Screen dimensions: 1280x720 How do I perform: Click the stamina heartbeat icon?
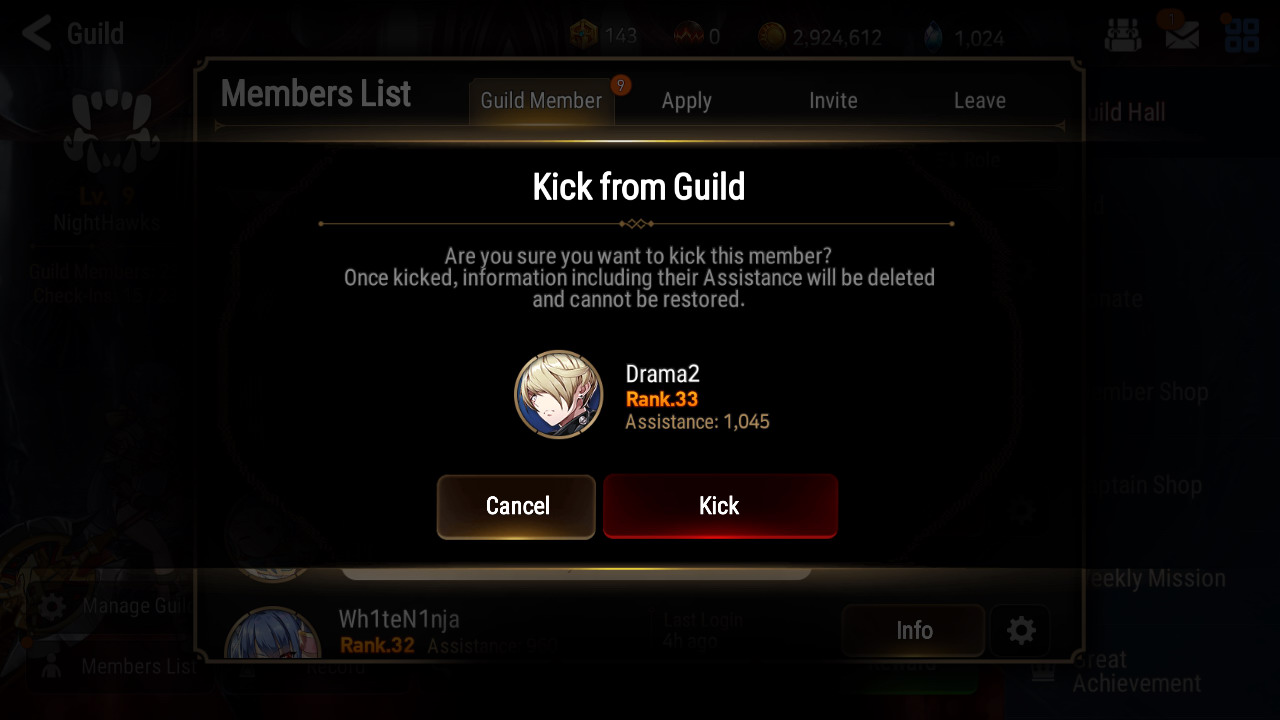[x=687, y=37]
